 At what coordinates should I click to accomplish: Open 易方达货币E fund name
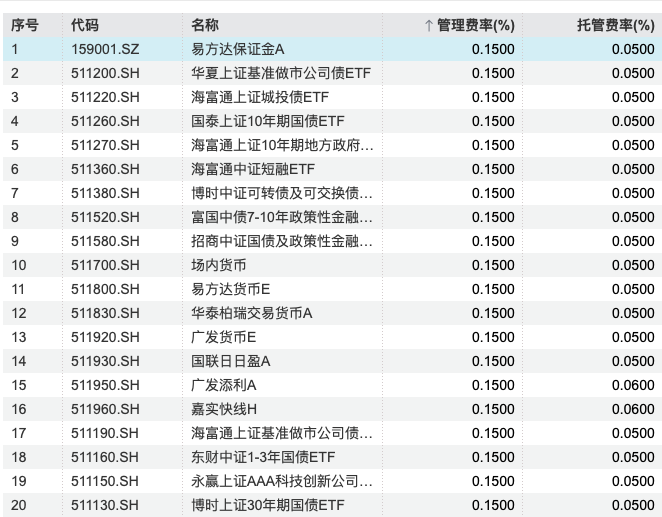[x=231, y=289]
